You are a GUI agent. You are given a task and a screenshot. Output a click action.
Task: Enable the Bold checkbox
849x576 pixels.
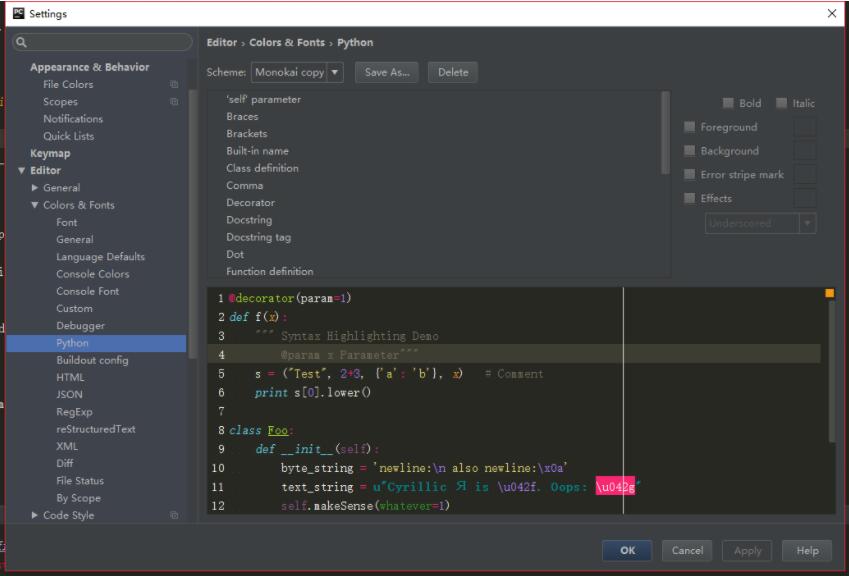click(x=726, y=104)
